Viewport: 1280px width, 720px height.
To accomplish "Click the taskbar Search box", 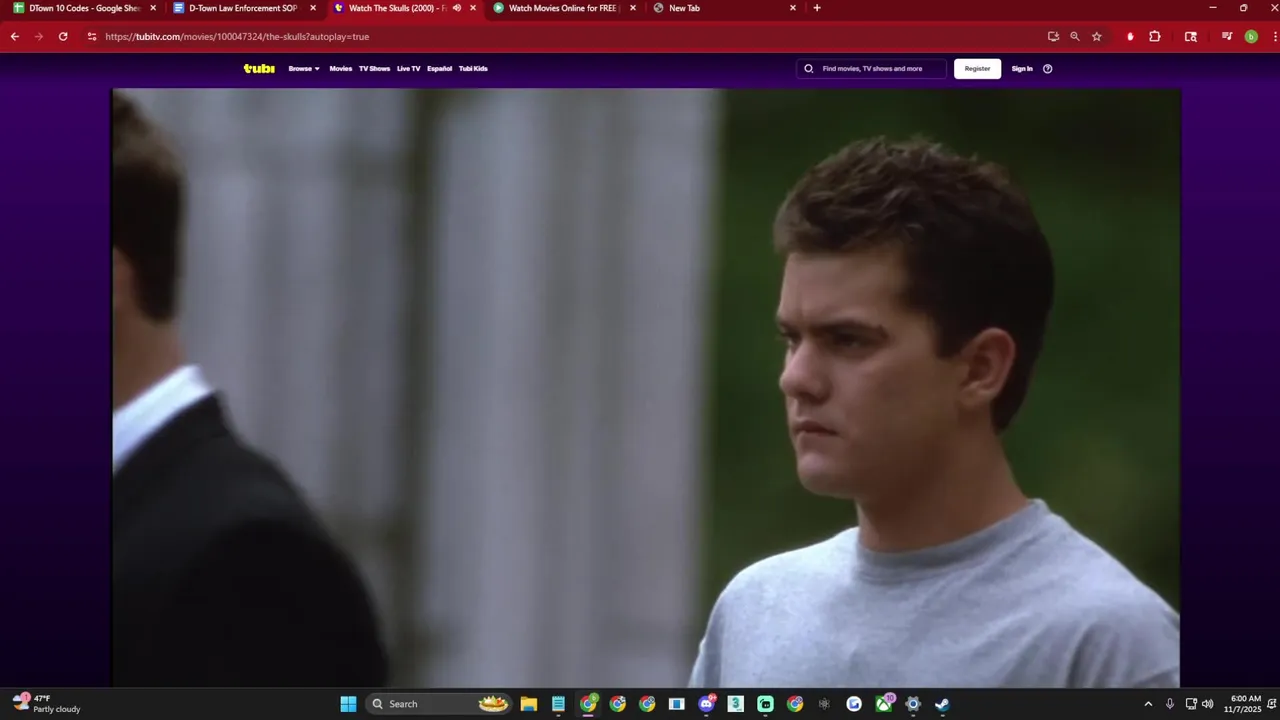I will point(440,704).
